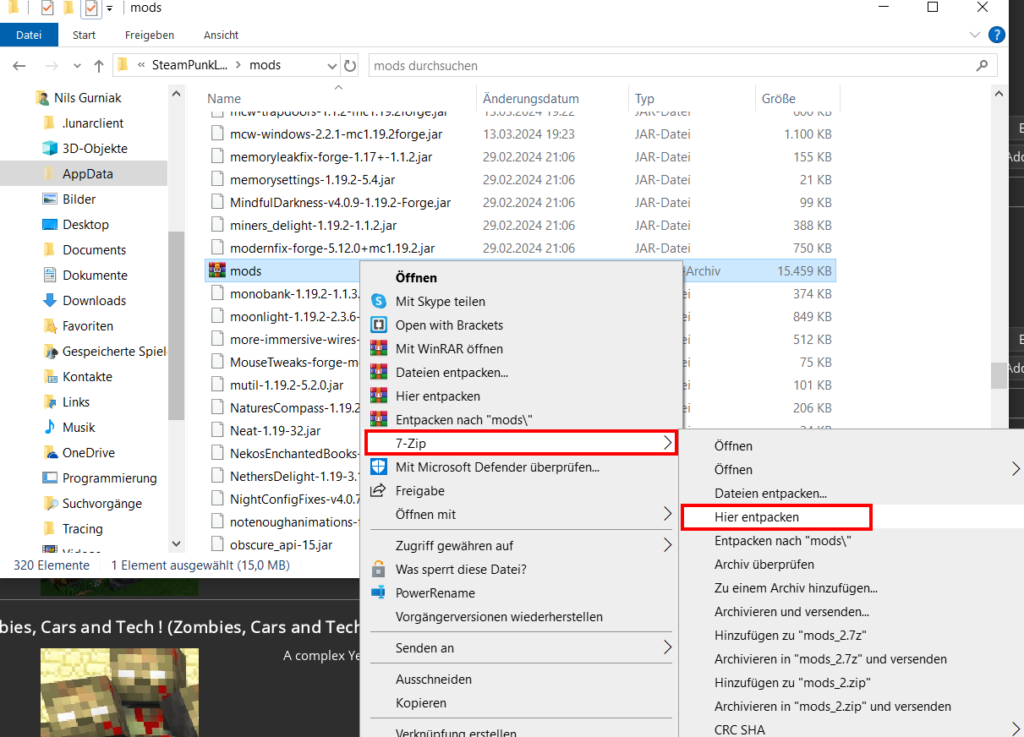This screenshot has height=737, width=1024.
Task: Open the Datei menu button
Action: (x=29, y=35)
